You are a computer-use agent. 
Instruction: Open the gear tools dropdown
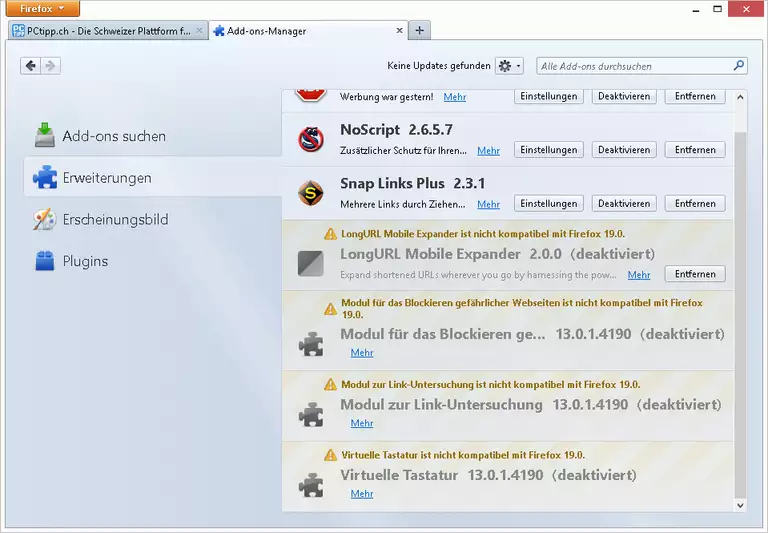pos(509,66)
